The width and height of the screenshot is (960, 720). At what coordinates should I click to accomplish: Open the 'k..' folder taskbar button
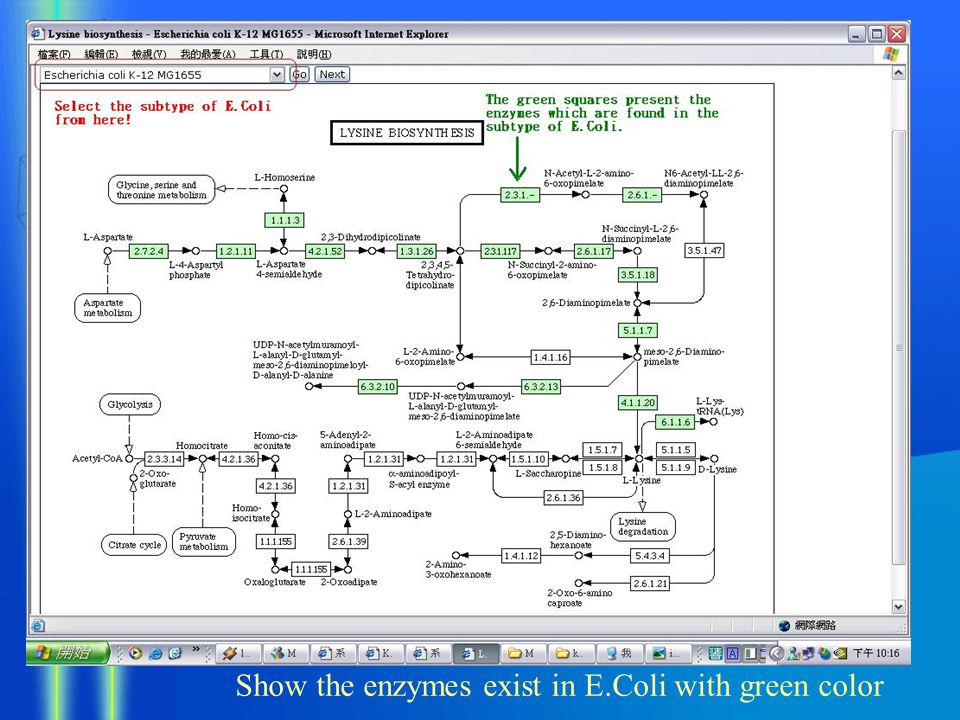(x=572, y=653)
